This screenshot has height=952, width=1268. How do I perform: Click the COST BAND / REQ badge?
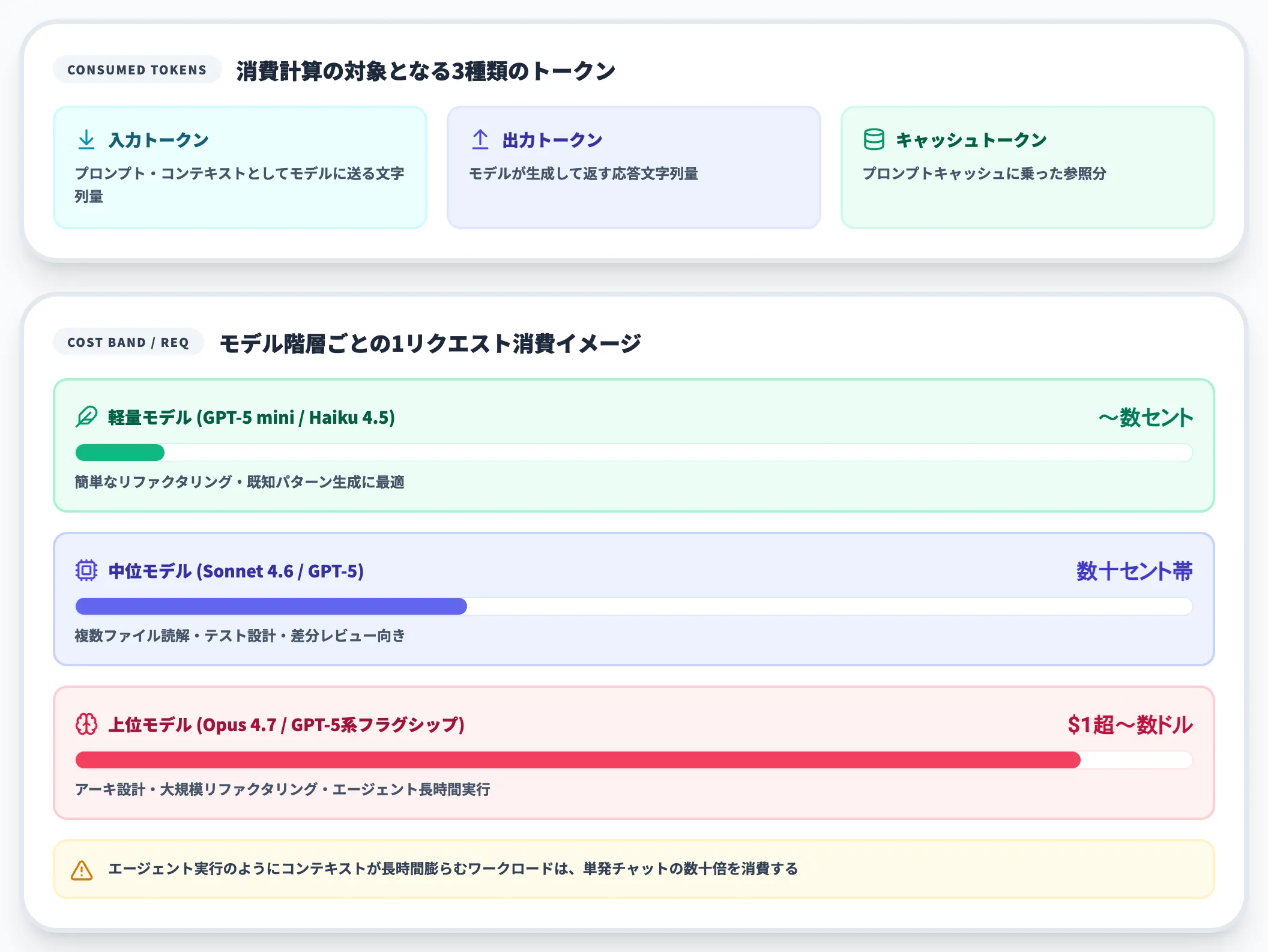[x=128, y=342]
